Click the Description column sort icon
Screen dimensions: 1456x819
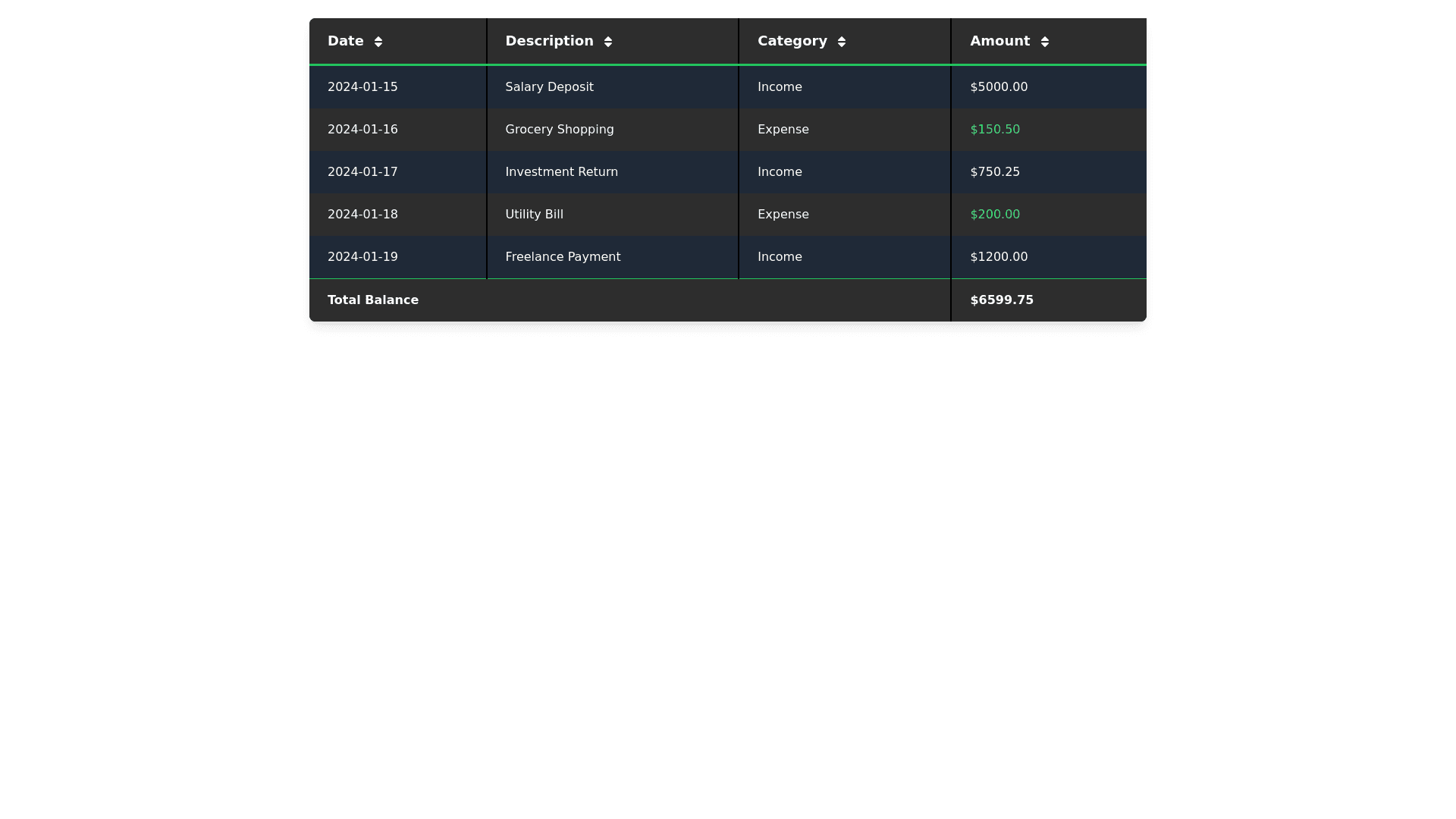[x=609, y=41]
